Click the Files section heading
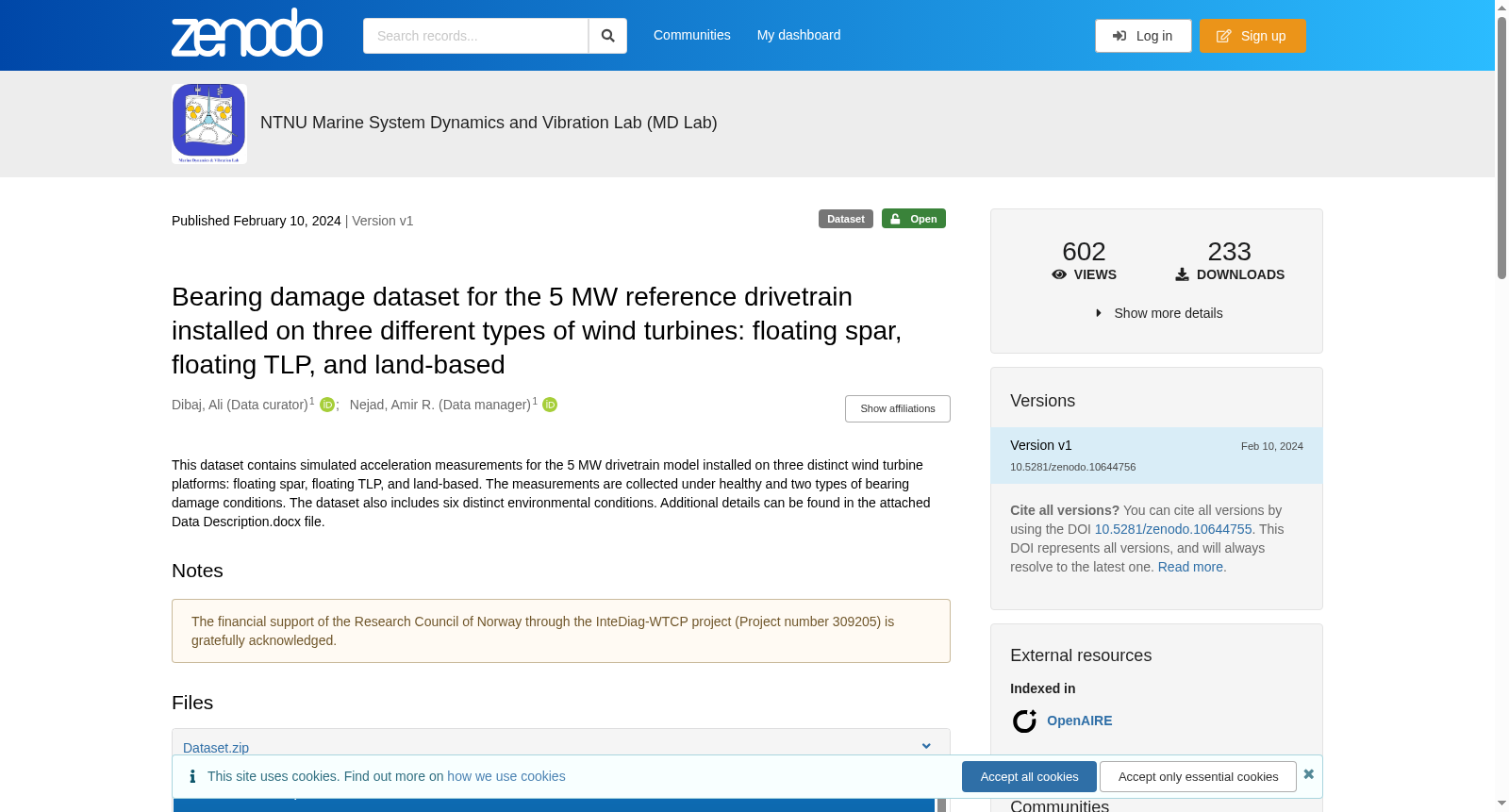Image resolution: width=1509 pixels, height=812 pixels. [x=192, y=703]
